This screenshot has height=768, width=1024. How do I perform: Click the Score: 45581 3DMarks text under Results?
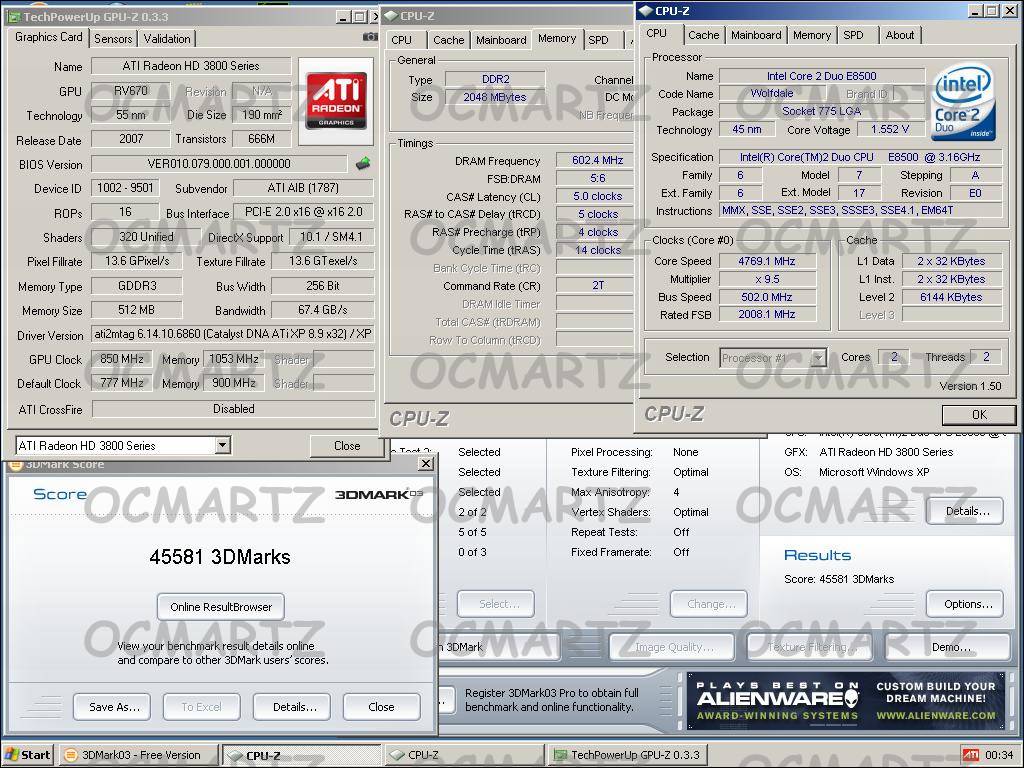(839, 579)
